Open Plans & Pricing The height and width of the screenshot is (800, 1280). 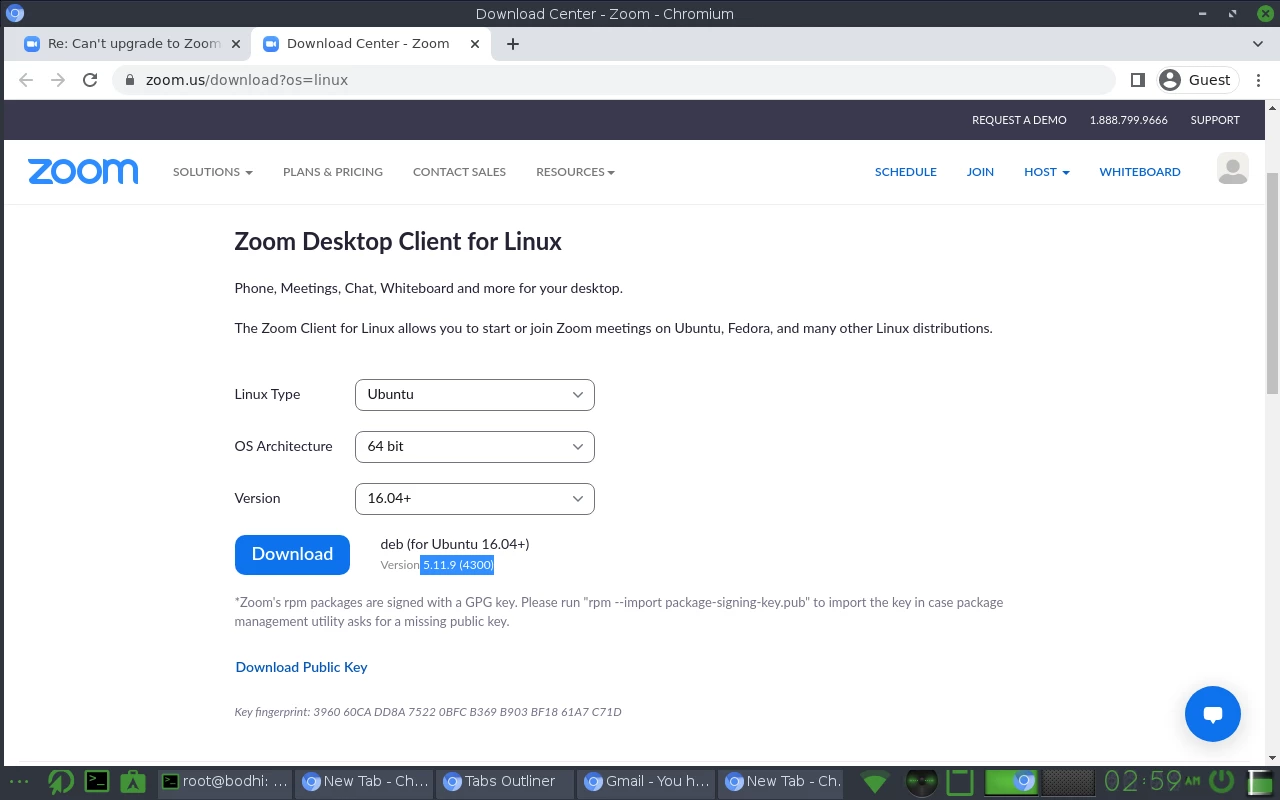[x=333, y=172]
